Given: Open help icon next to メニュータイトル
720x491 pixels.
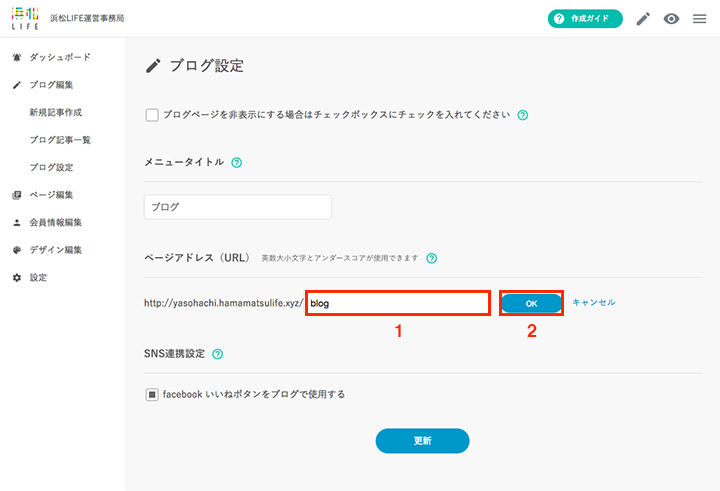Looking at the screenshot, I should click(236, 163).
